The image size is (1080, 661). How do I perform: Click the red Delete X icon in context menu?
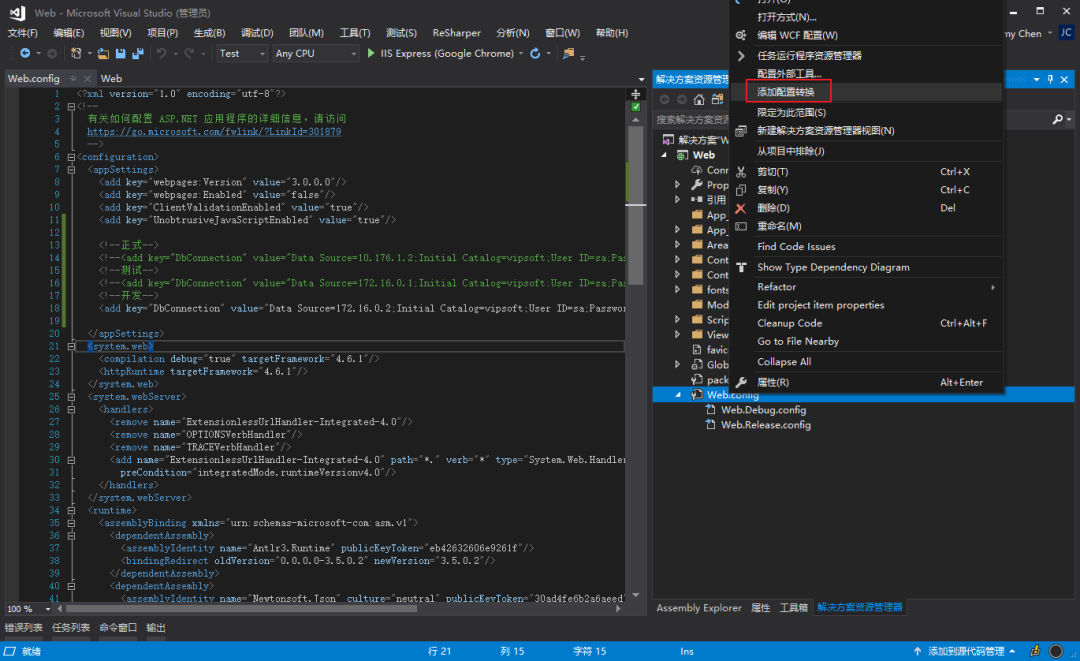(741, 208)
